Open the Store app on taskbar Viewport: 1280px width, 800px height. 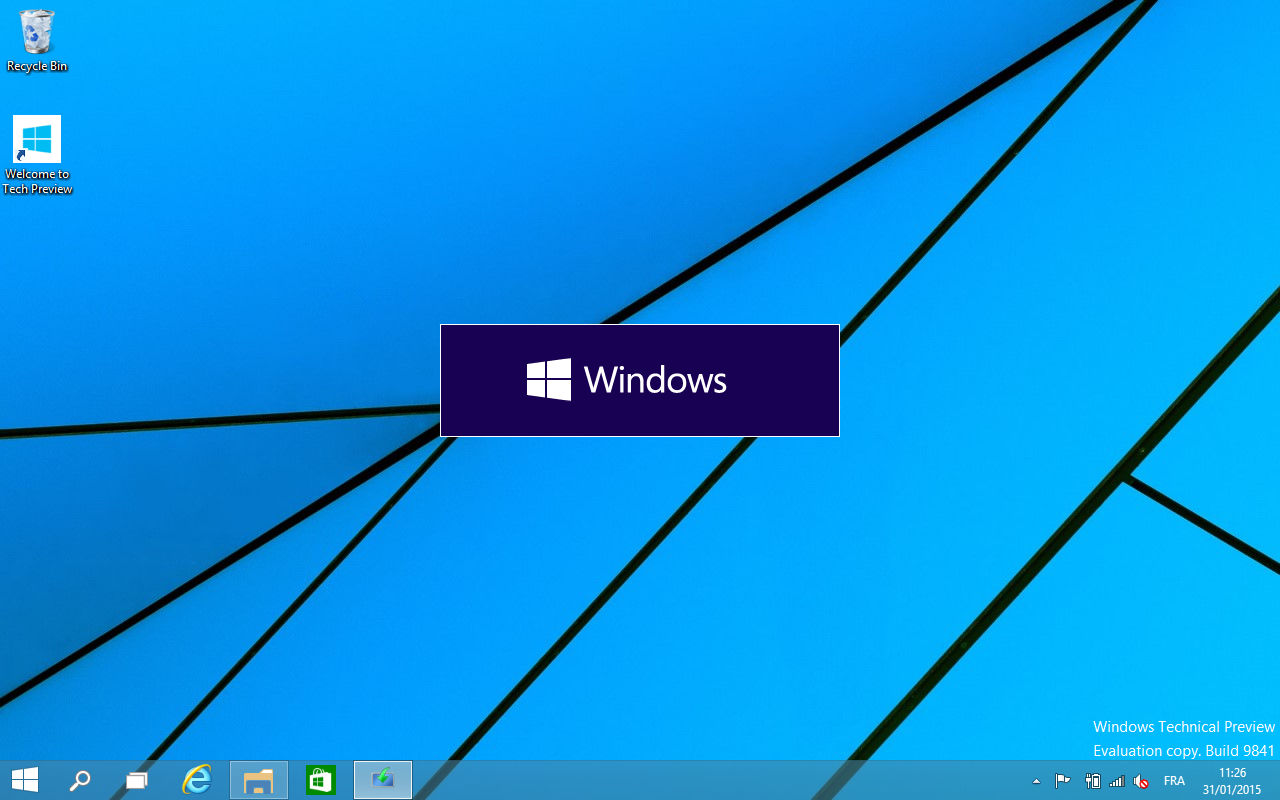[321, 780]
